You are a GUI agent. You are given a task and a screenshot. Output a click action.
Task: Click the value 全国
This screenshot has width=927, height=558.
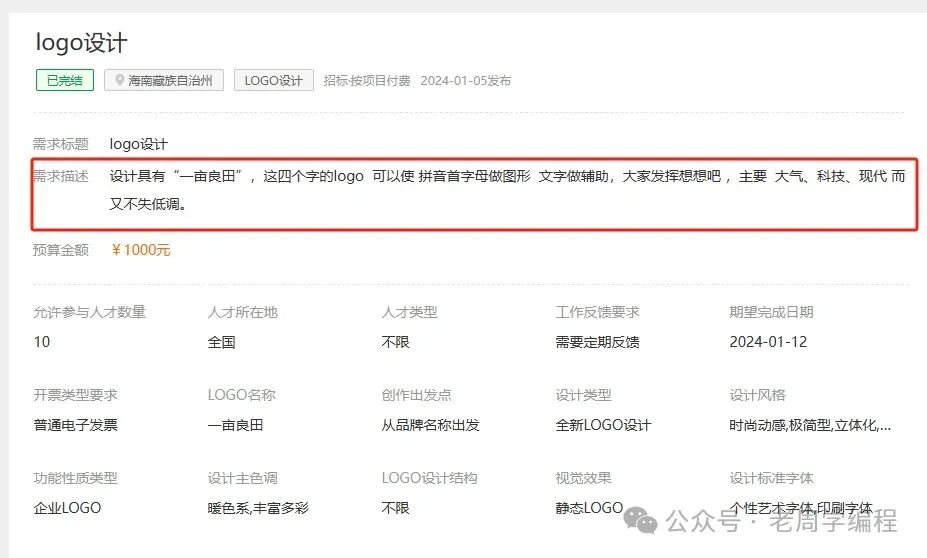point(222,342)
